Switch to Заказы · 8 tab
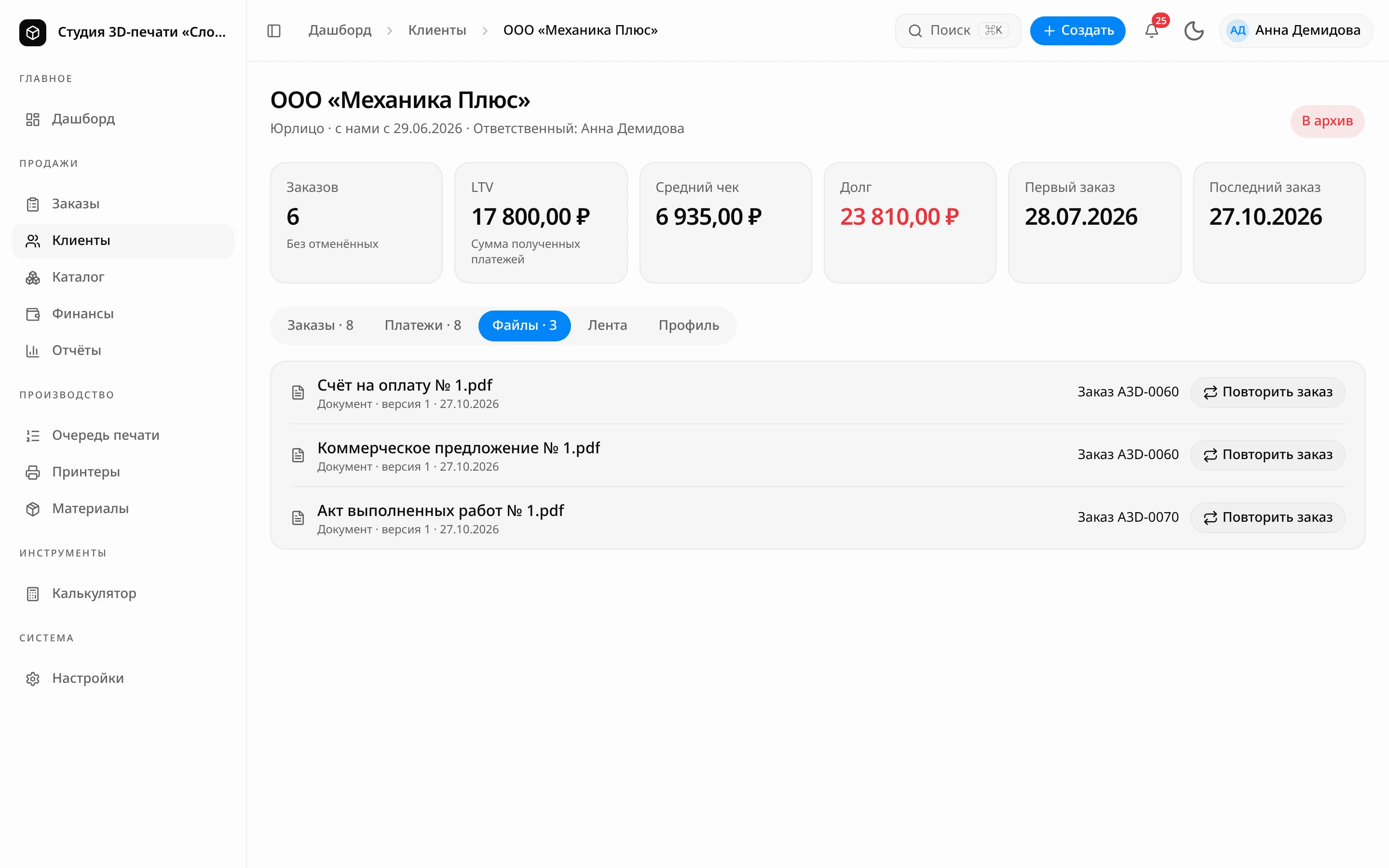 320,325
